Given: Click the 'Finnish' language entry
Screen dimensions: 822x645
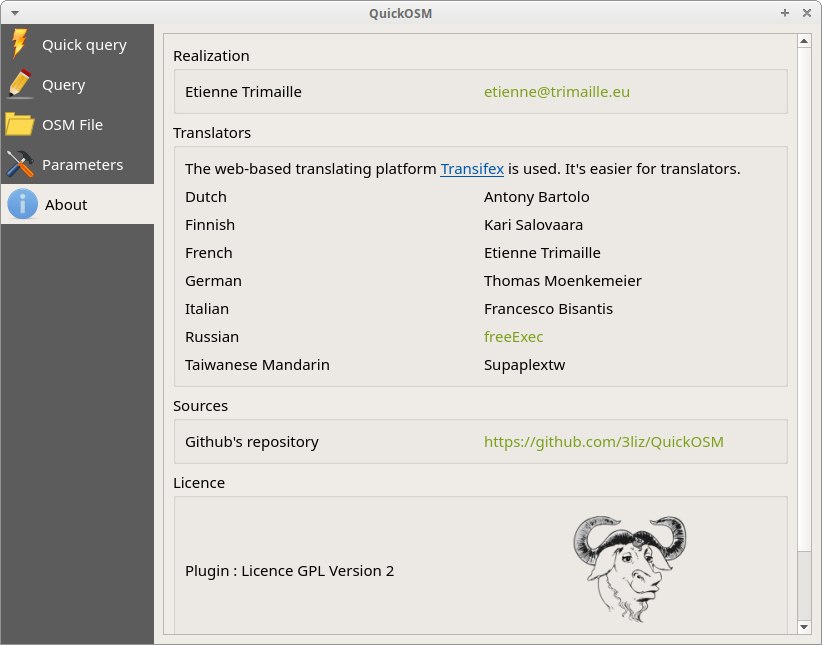Looking at the screenshot, I should click(x=210, y=225).
